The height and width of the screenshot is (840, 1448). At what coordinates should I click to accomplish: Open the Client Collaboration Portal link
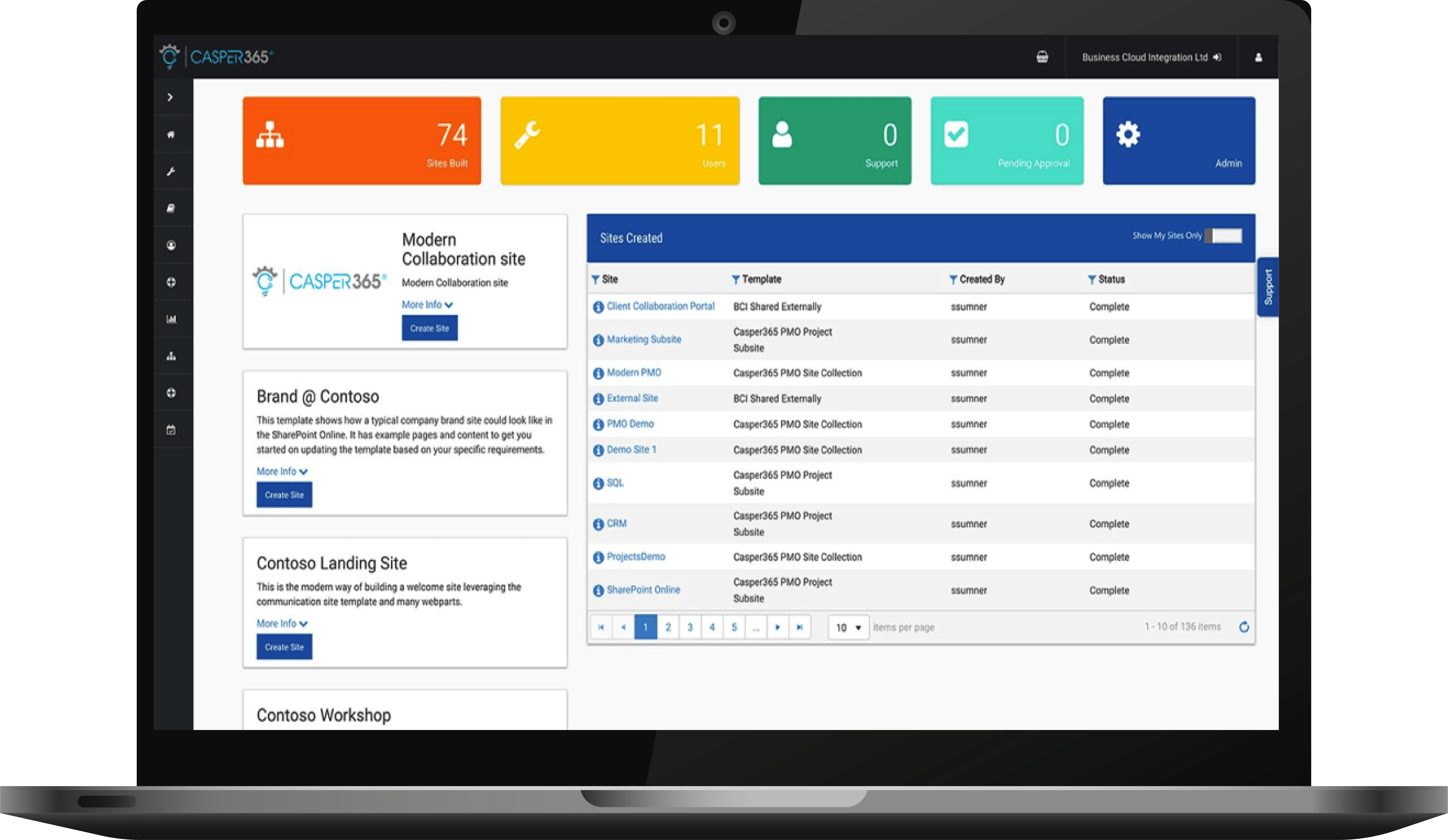point(660,306)
